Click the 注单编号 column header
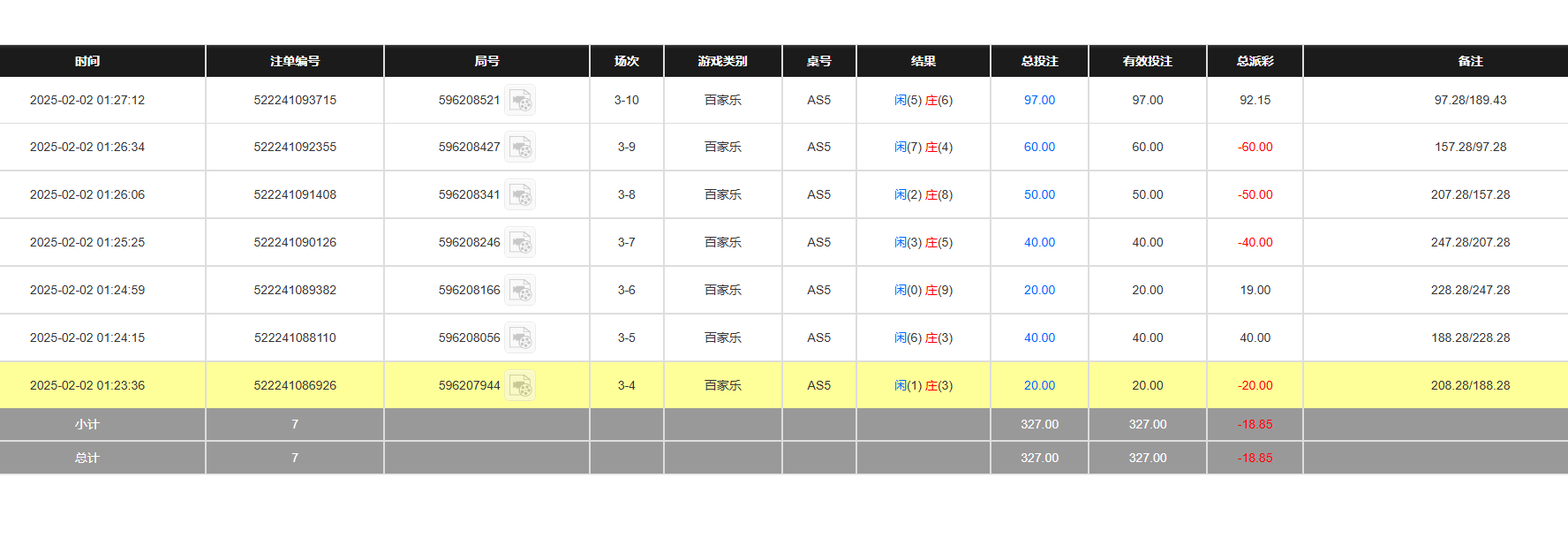 (x=295, y=61)
